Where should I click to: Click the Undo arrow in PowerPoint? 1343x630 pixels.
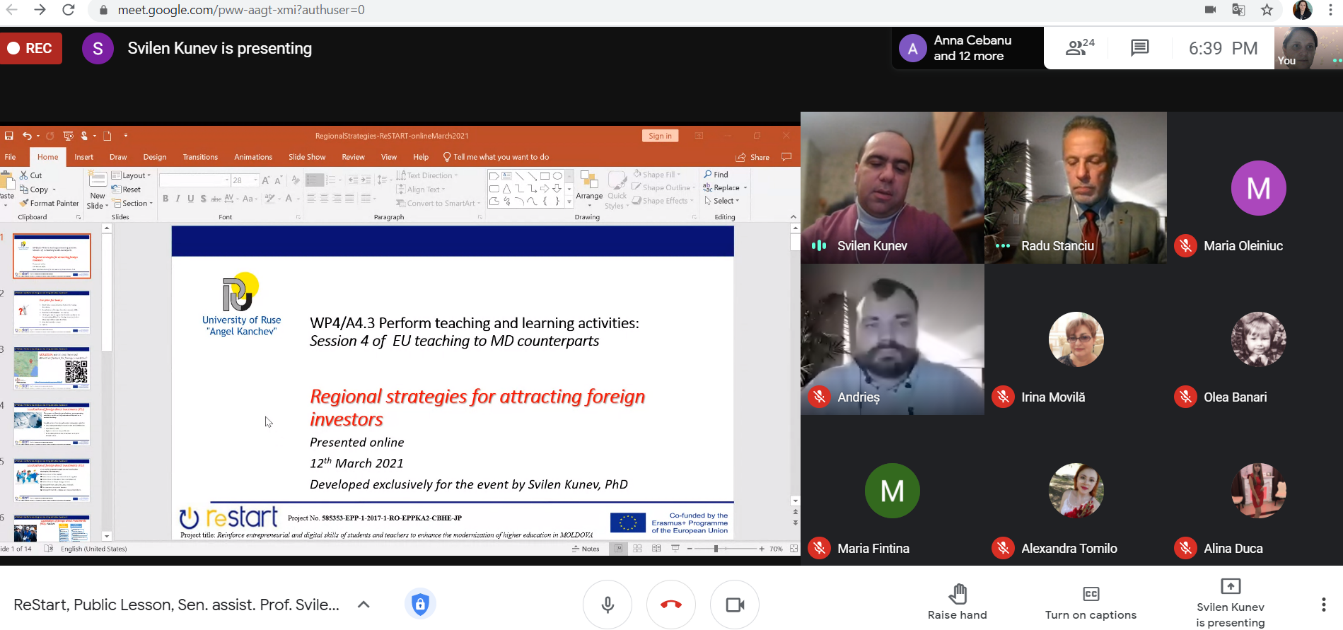pos(27,136)
